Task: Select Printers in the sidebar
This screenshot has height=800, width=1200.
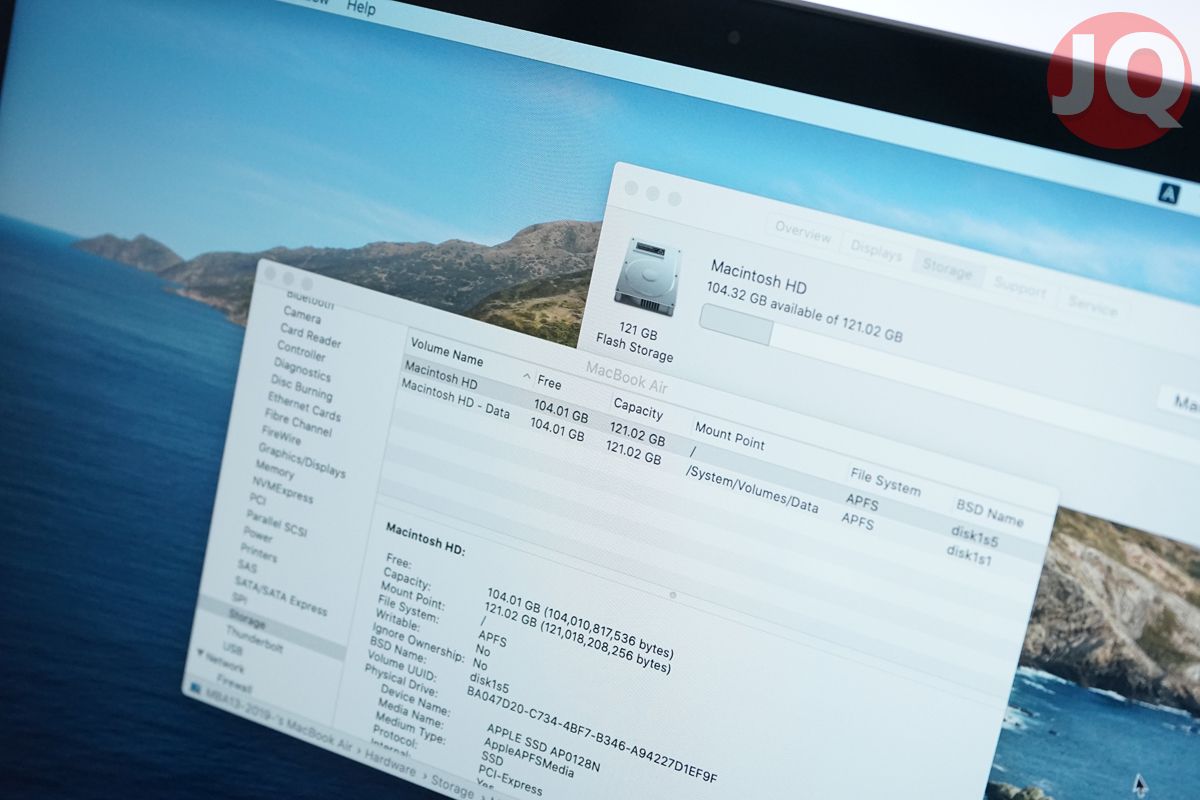Action: click(258, 553)
